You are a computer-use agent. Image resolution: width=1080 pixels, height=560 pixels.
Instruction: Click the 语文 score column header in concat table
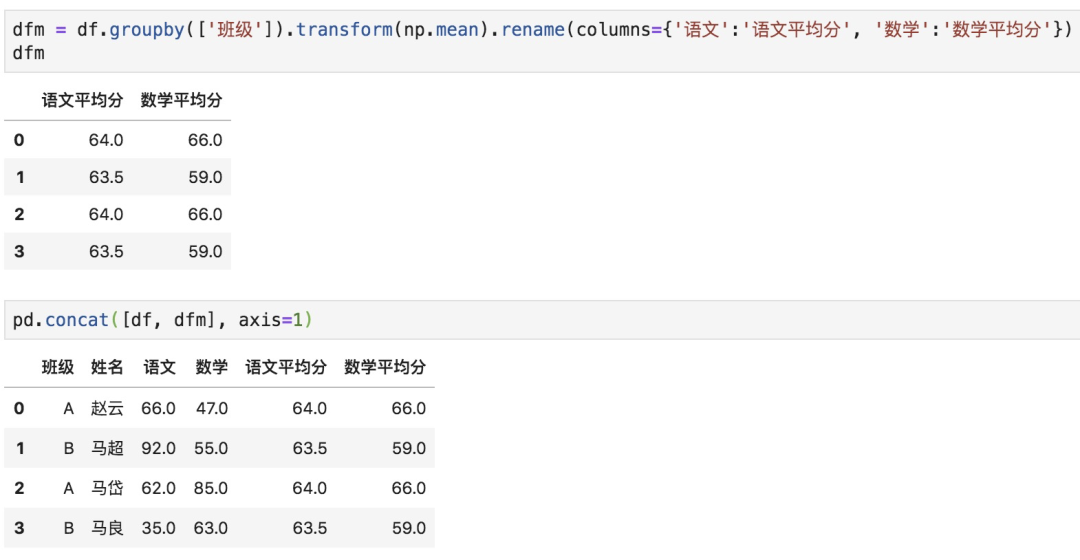point(159,367)
